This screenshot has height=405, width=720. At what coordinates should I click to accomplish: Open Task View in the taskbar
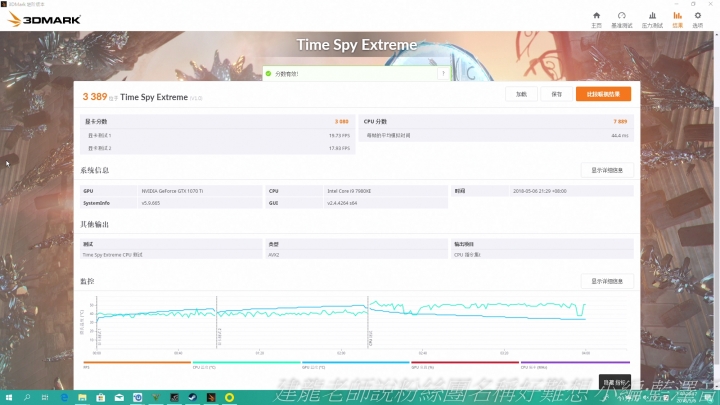45,397
